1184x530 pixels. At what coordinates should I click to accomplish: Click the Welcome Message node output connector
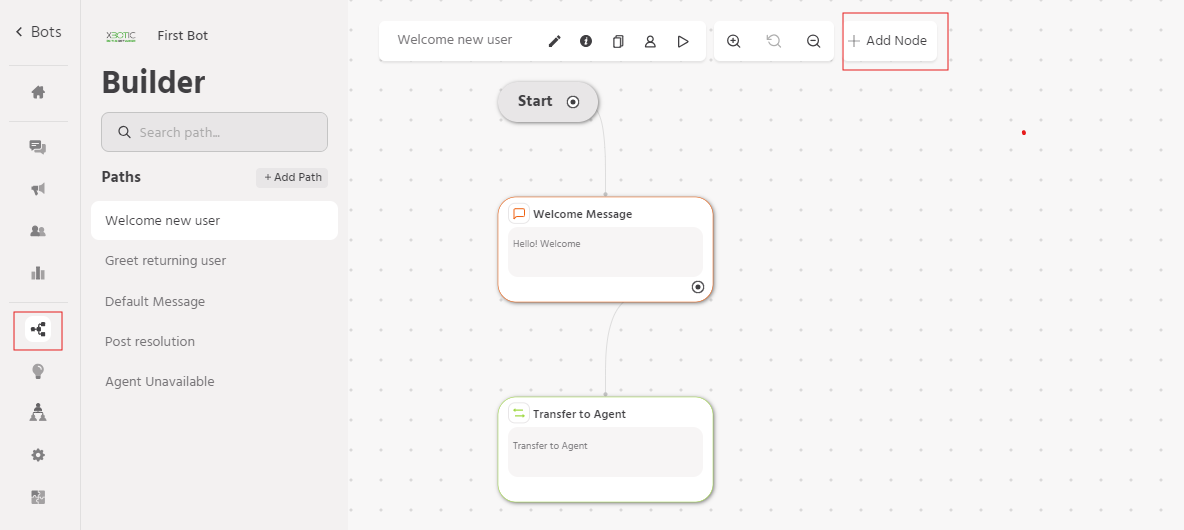tap(698, 287)
